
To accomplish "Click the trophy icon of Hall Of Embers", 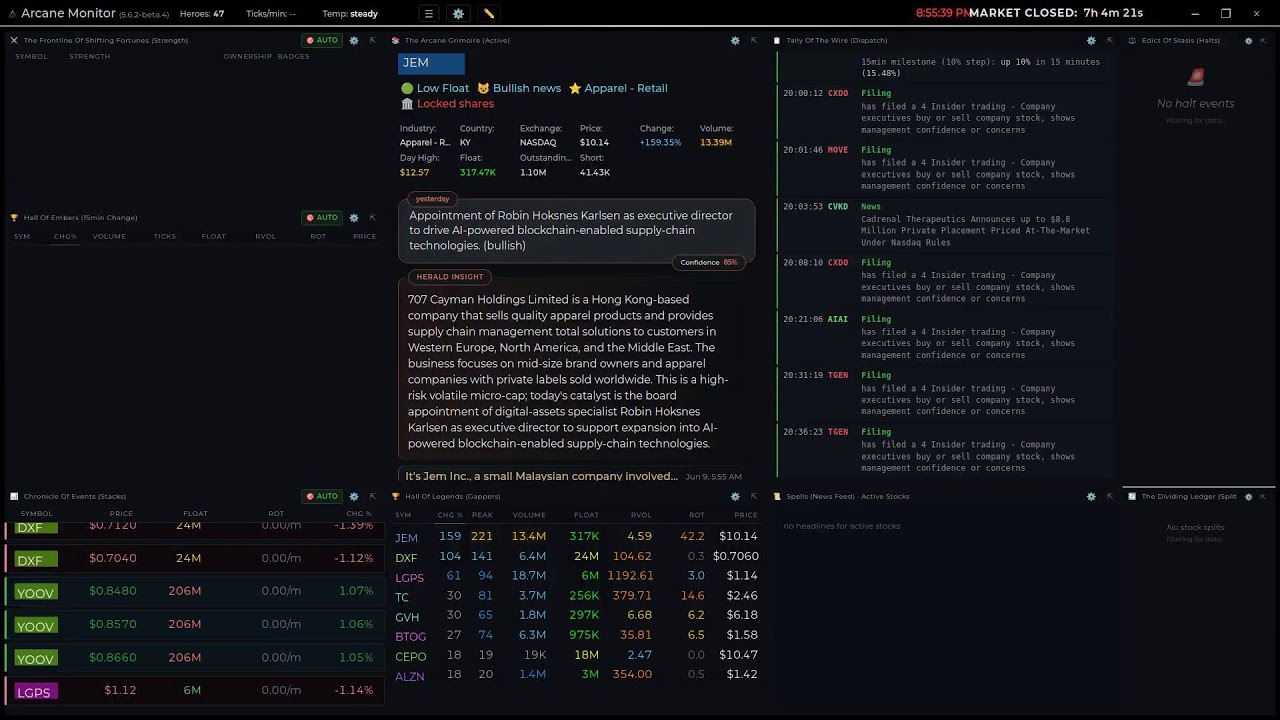I will coord(14,217).
